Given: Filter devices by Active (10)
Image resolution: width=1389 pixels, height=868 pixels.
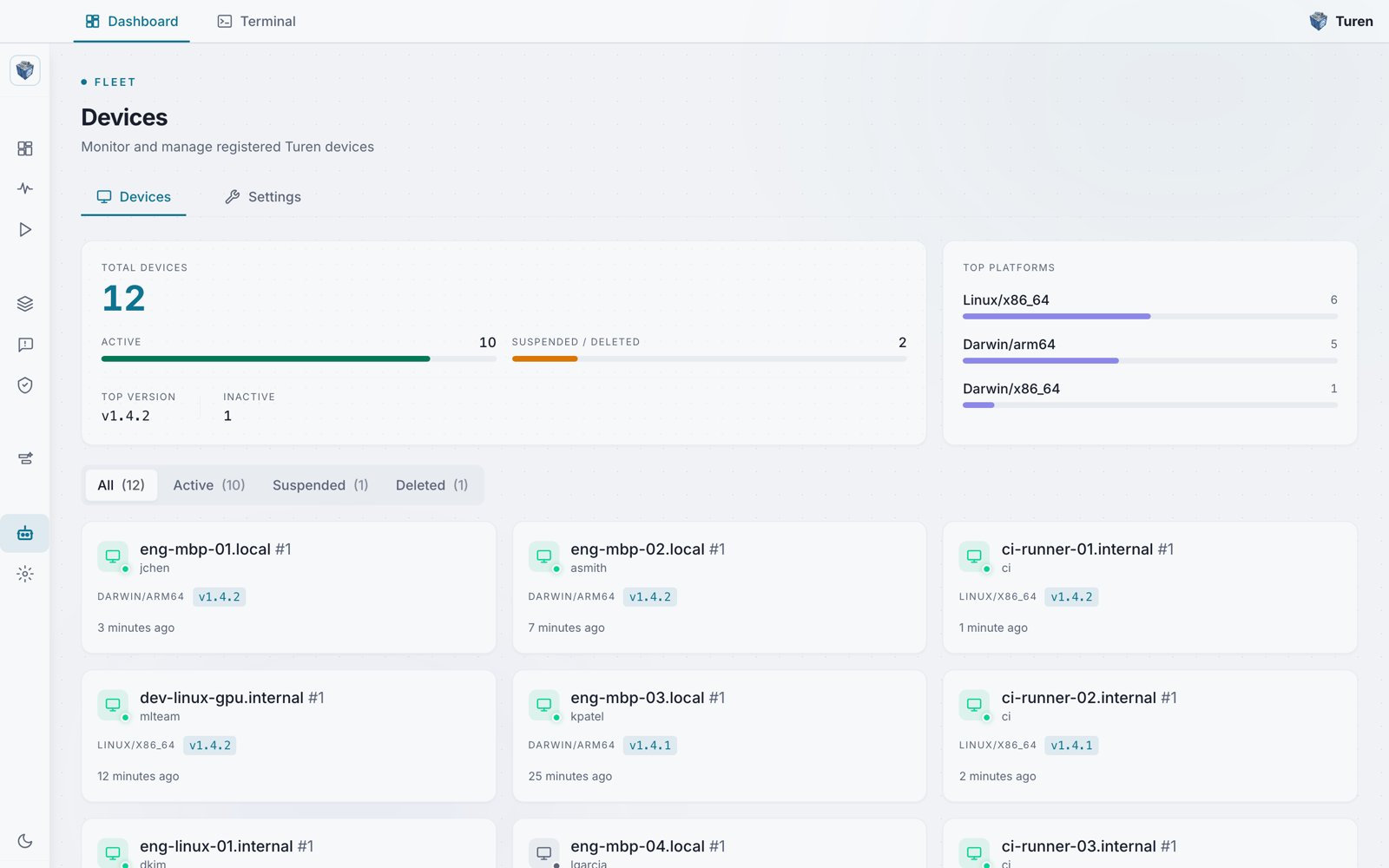Looking at the screenshot, I should pos(209,485).
